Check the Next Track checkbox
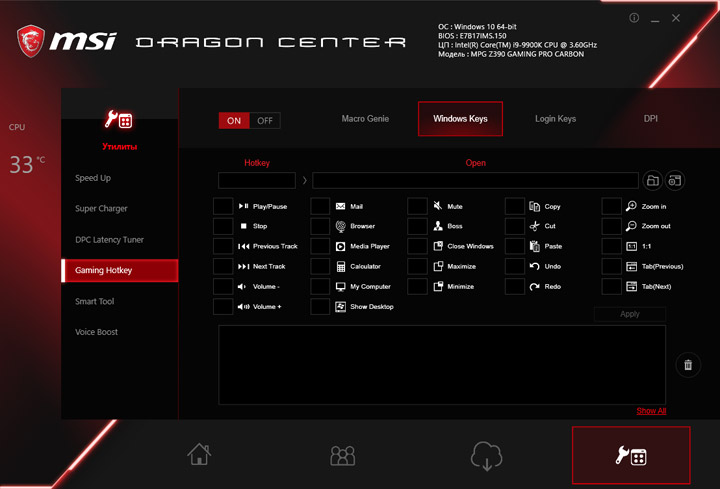The image size is (720, 489). pyautogui.click(x=223, y=266)
